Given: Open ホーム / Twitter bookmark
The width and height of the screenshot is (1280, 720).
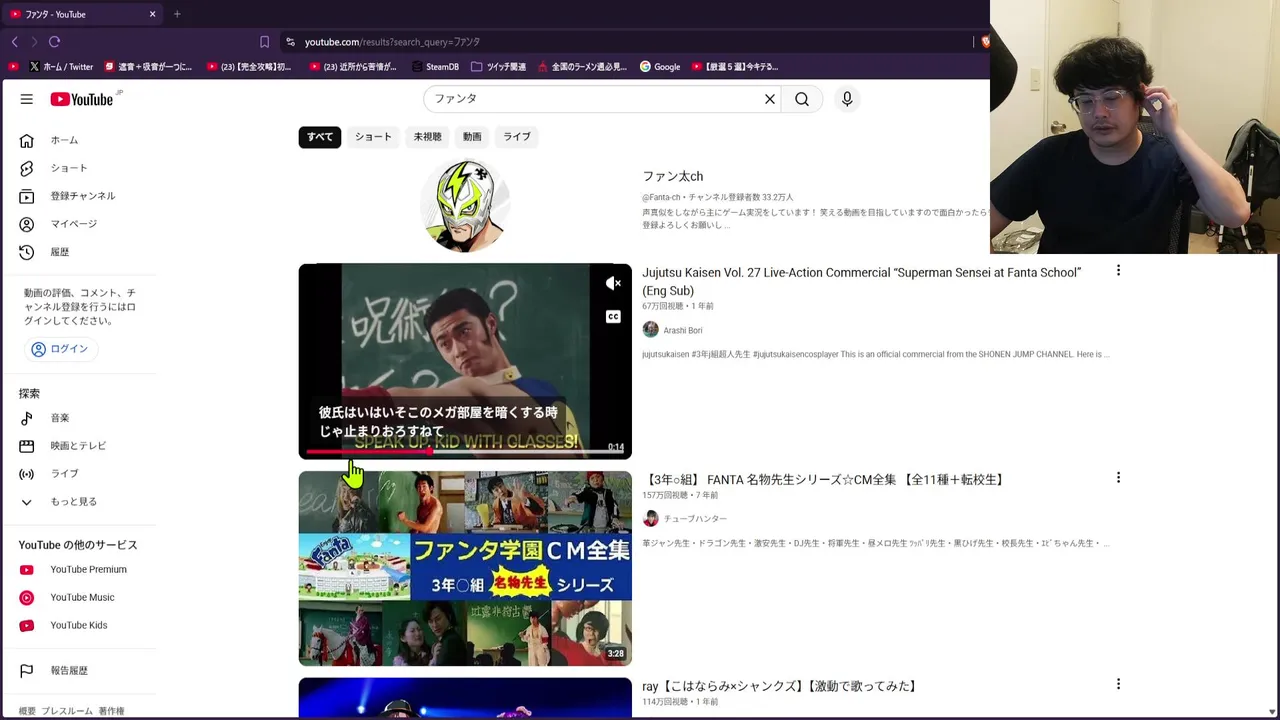Looking at the screenshot, I should (x=61, y=67).
